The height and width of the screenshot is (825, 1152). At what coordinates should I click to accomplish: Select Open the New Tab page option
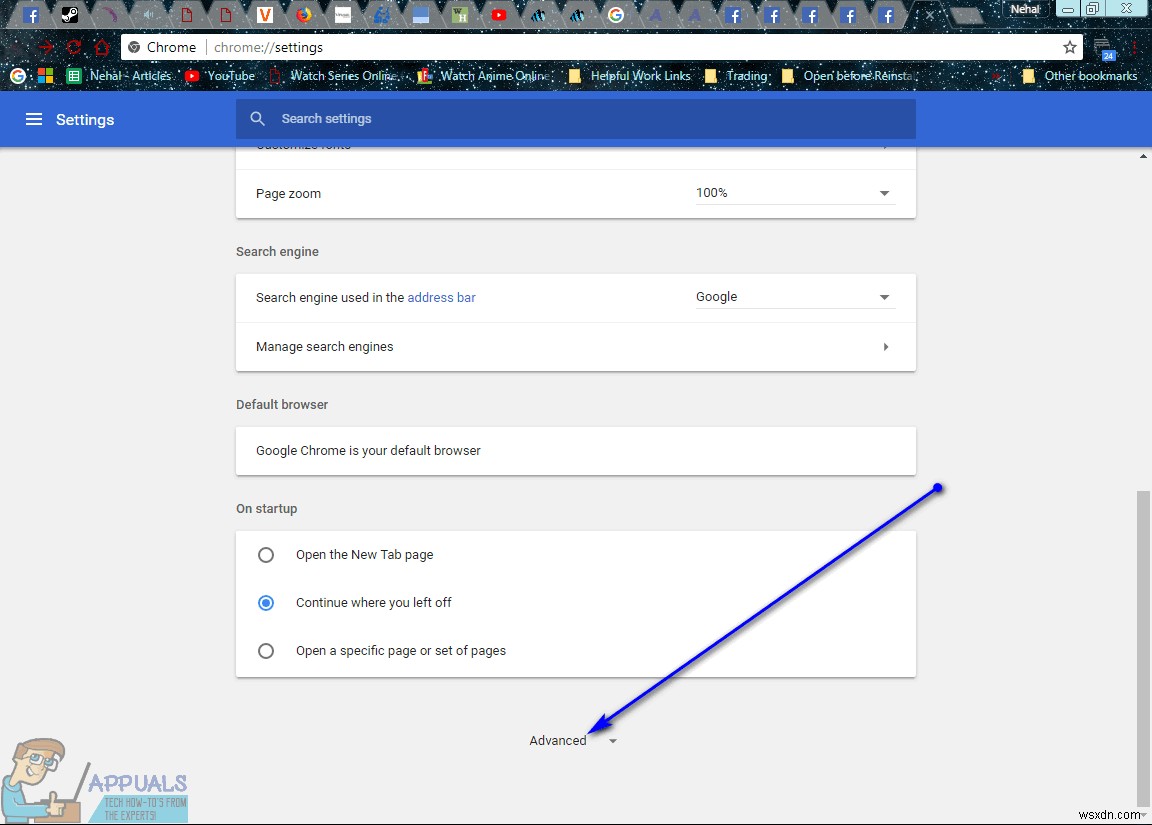coord(266,555)
